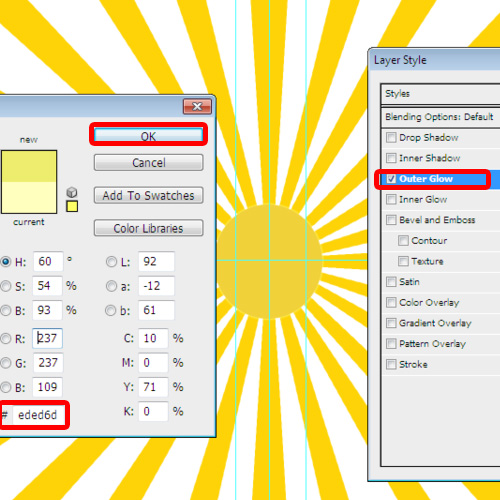Select the Lab L radio button
This screenshot has width=500, height=500.
(x=111, y=262)
